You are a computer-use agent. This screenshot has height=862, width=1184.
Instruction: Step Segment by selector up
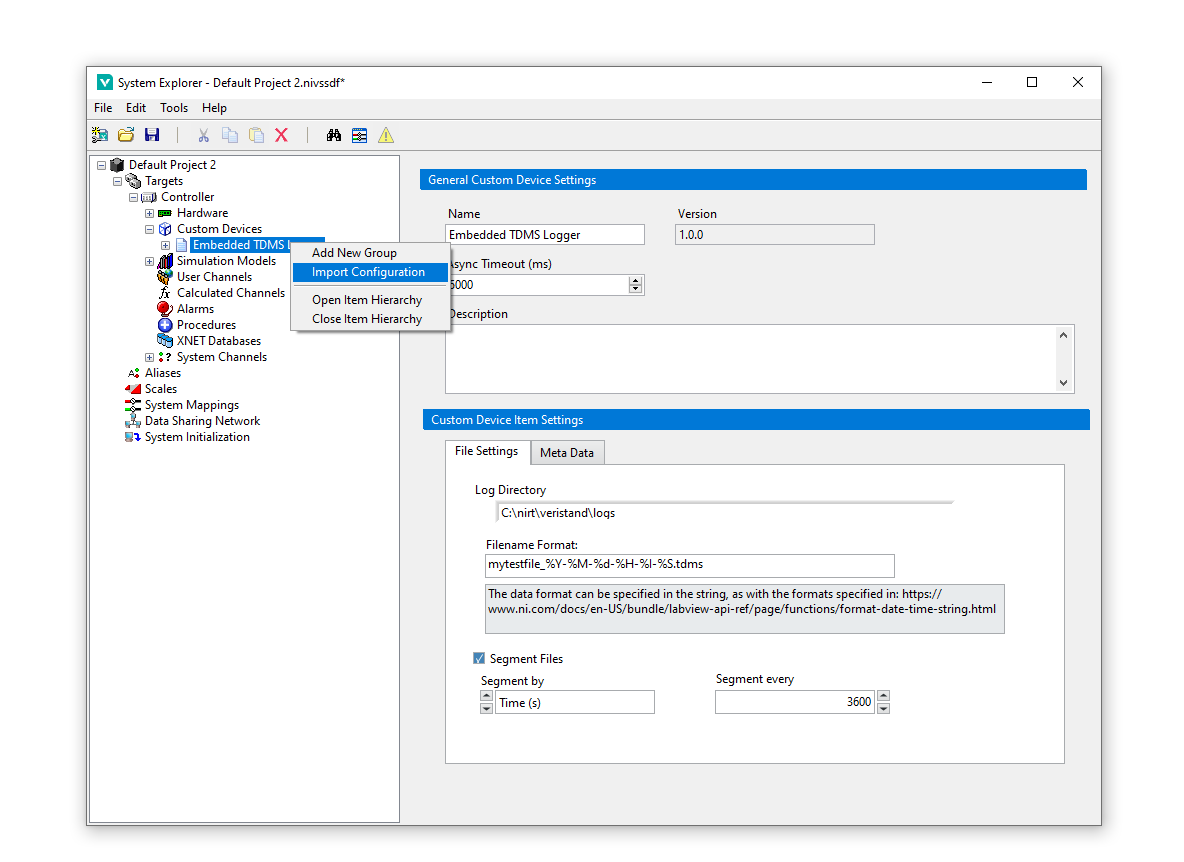[486, 696]
